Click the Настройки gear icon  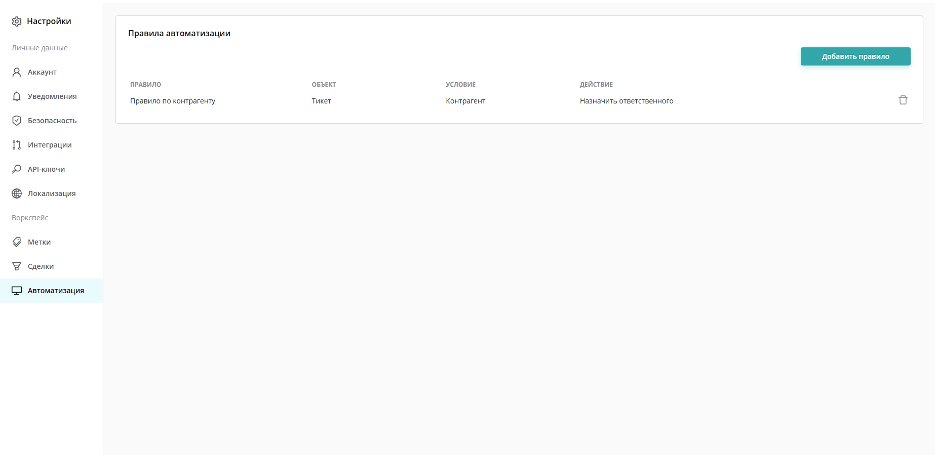pyautogui.click(x=17, y=21)
